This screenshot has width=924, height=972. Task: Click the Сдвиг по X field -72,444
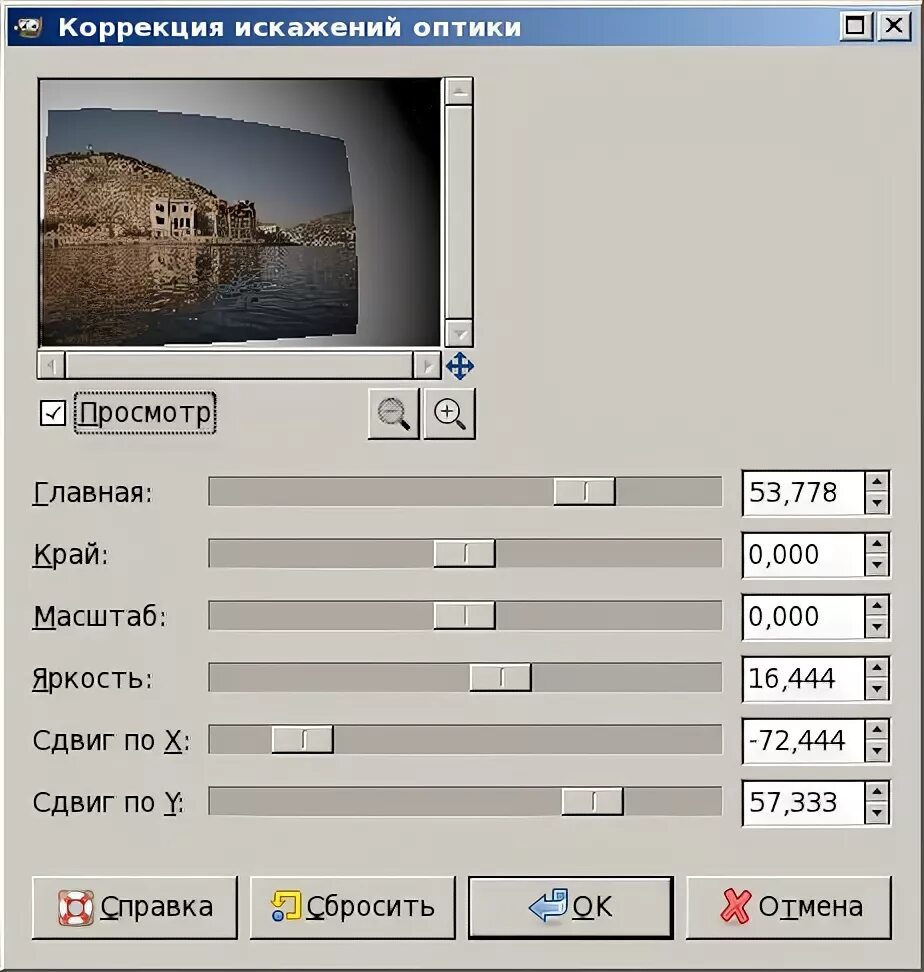tap(803, 741)
